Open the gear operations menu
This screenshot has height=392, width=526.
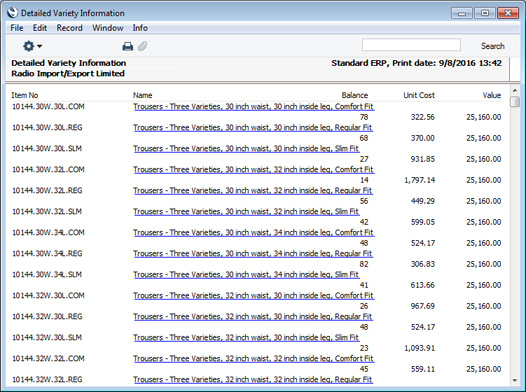32,46
